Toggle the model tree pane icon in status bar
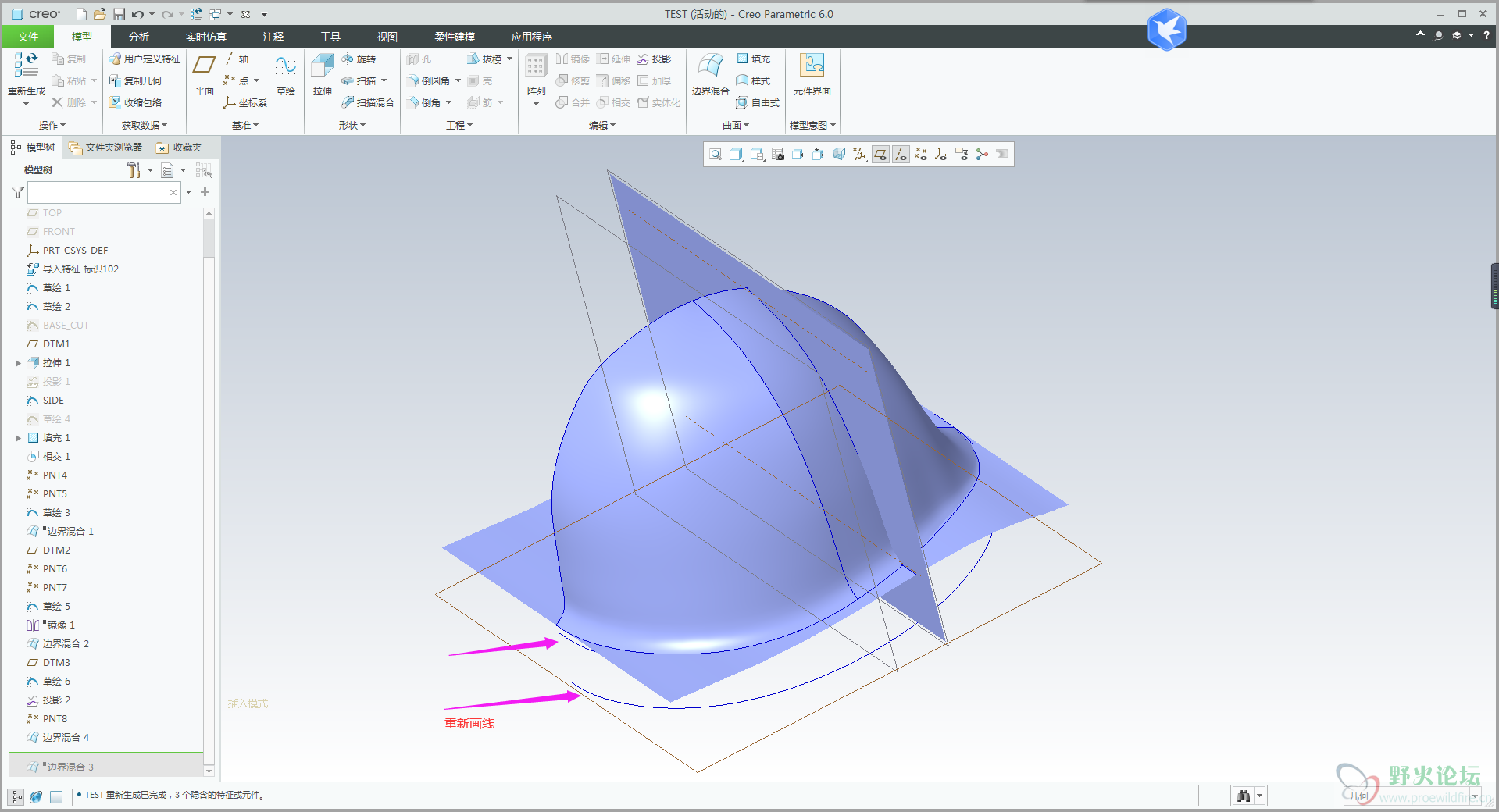 pos(16,796)
